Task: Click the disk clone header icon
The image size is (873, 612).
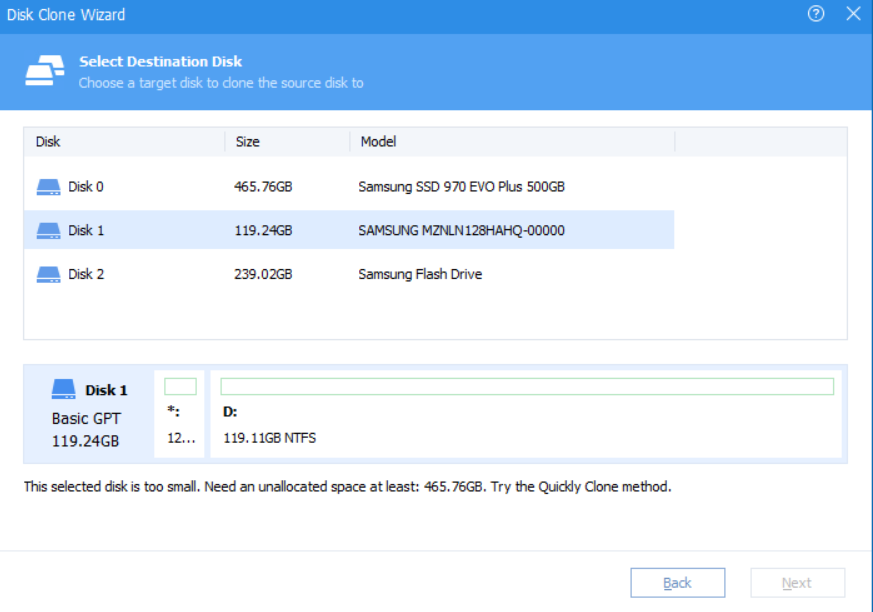Action: pyautogui.click(x=45, y=70)
